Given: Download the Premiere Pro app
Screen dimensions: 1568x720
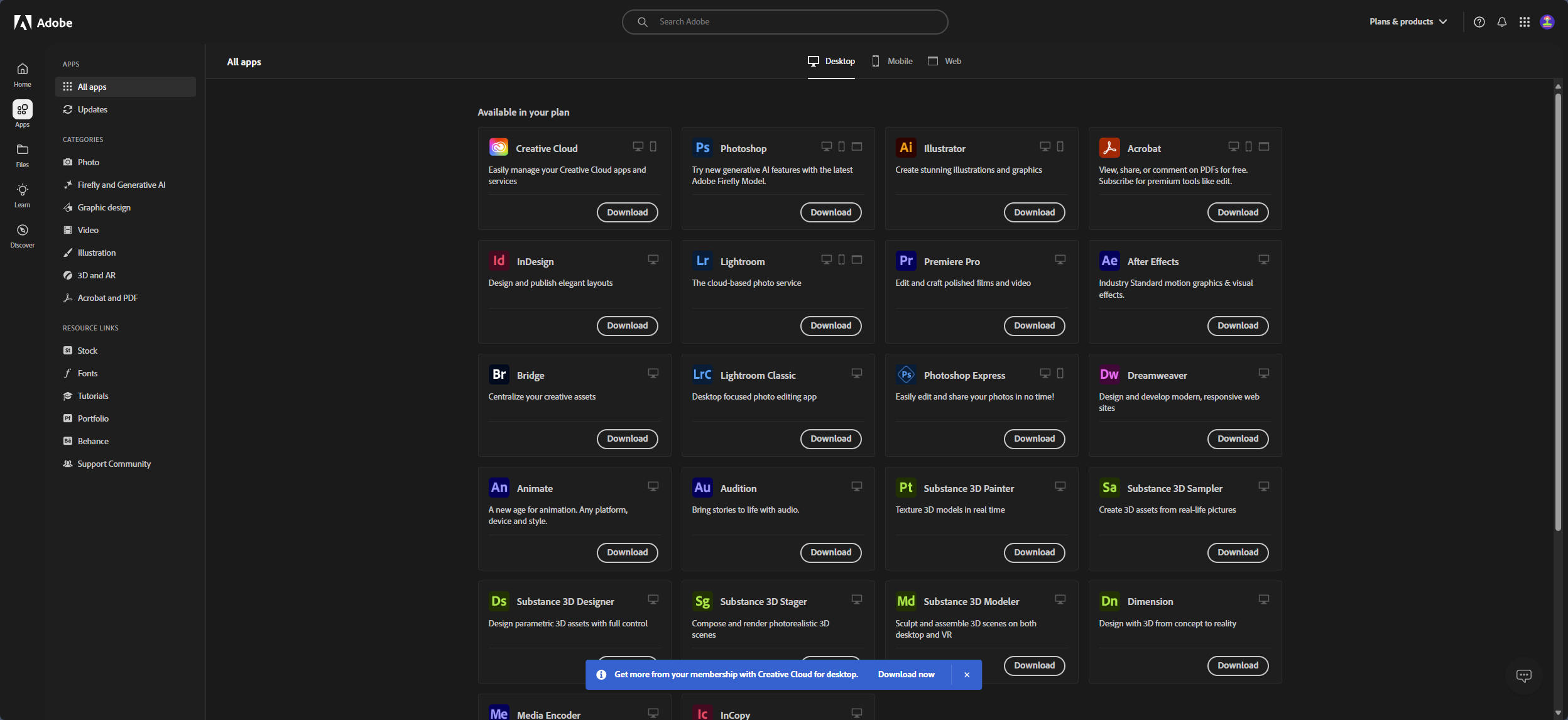Looking at the screenshot, I should pos(1034,325).
